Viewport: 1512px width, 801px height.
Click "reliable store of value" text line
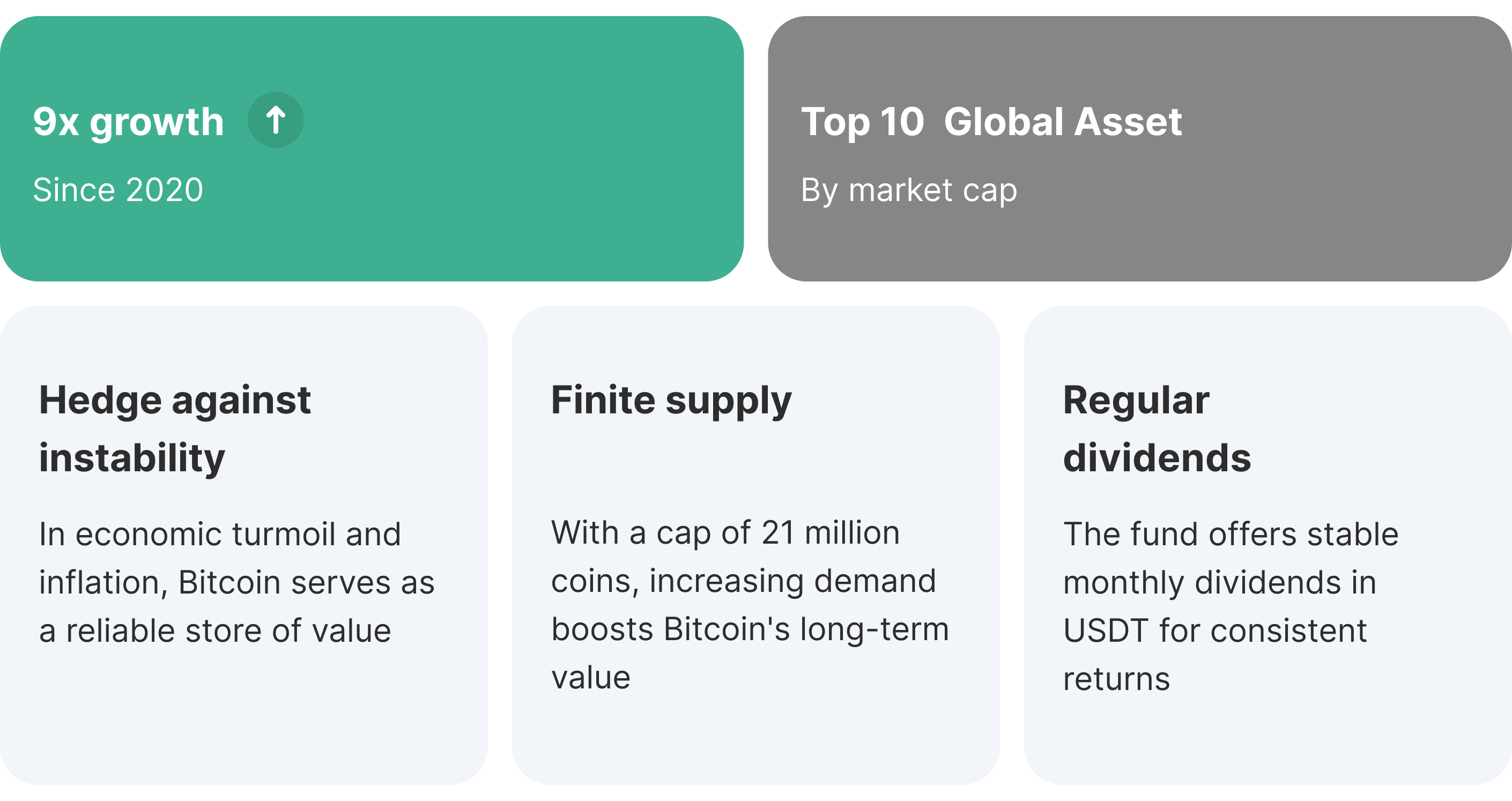[228, 631]
